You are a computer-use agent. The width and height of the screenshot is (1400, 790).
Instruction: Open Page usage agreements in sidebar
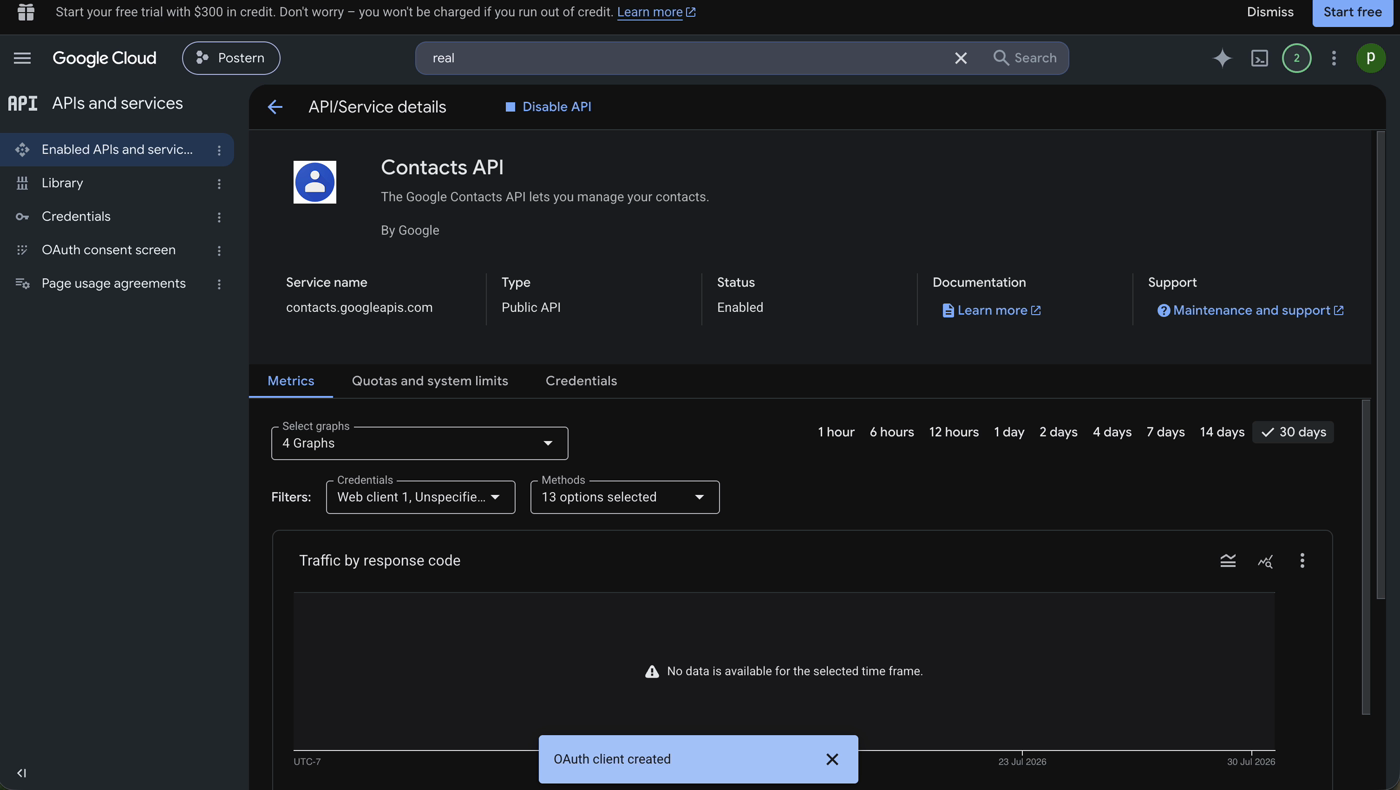113,284
